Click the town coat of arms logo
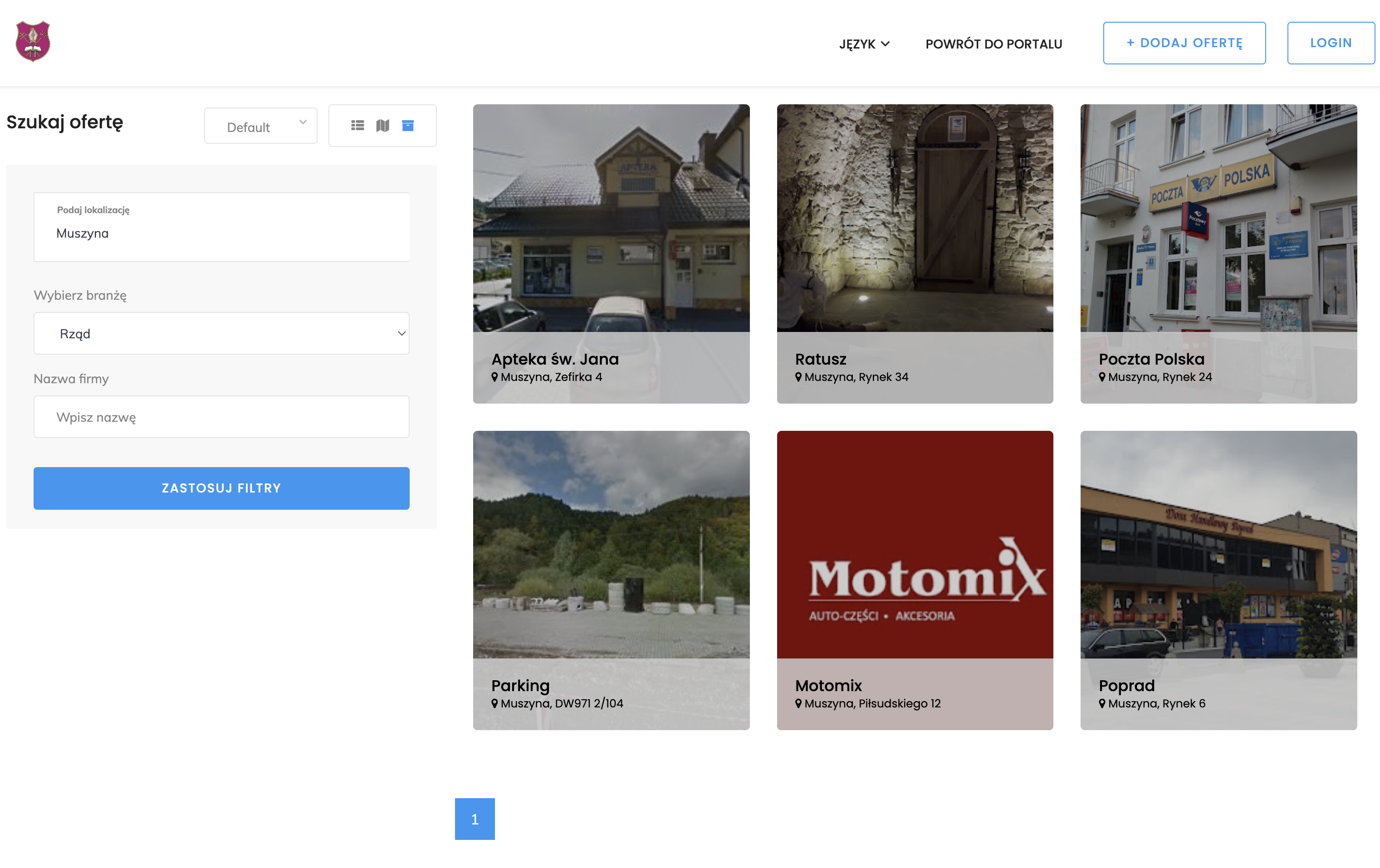This screenshot has height=868, width=1380. coord(33,42)
